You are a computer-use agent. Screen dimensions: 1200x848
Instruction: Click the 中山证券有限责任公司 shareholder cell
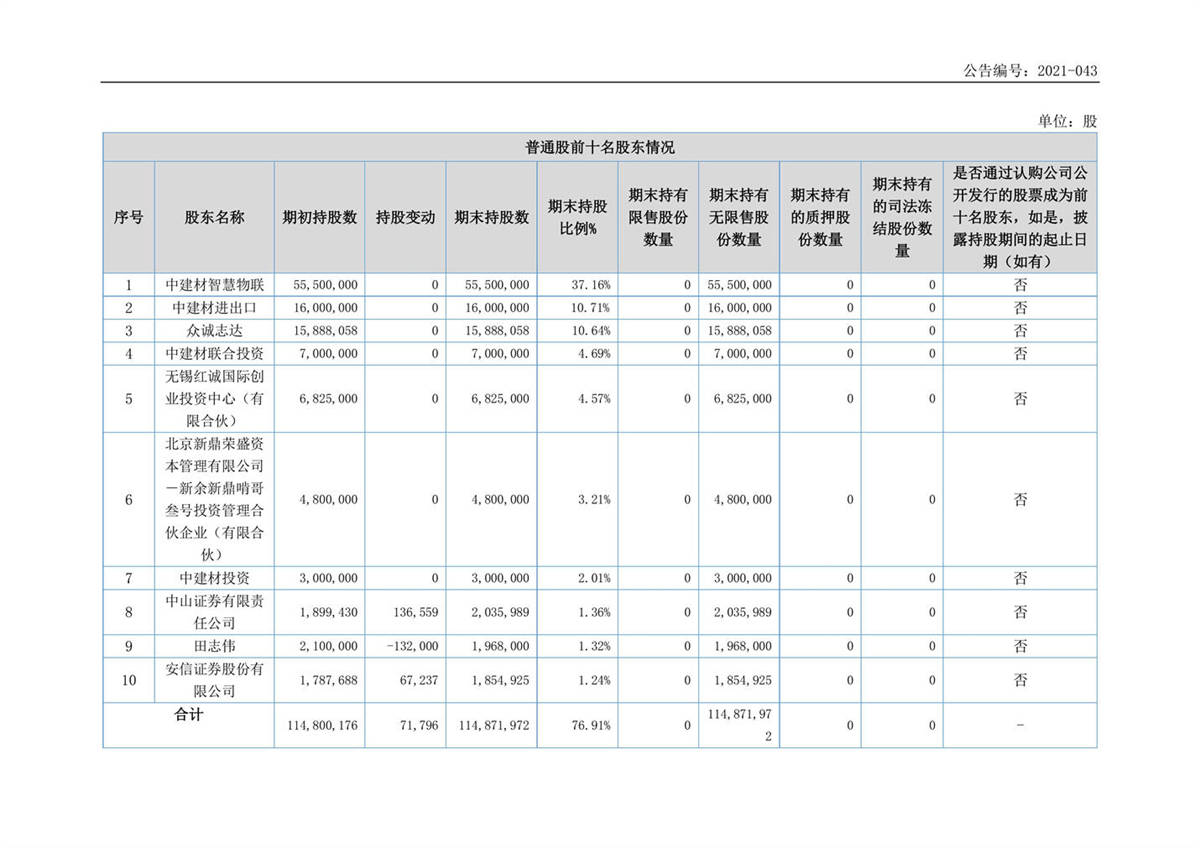pyautogui.click(x=214, y=611)
